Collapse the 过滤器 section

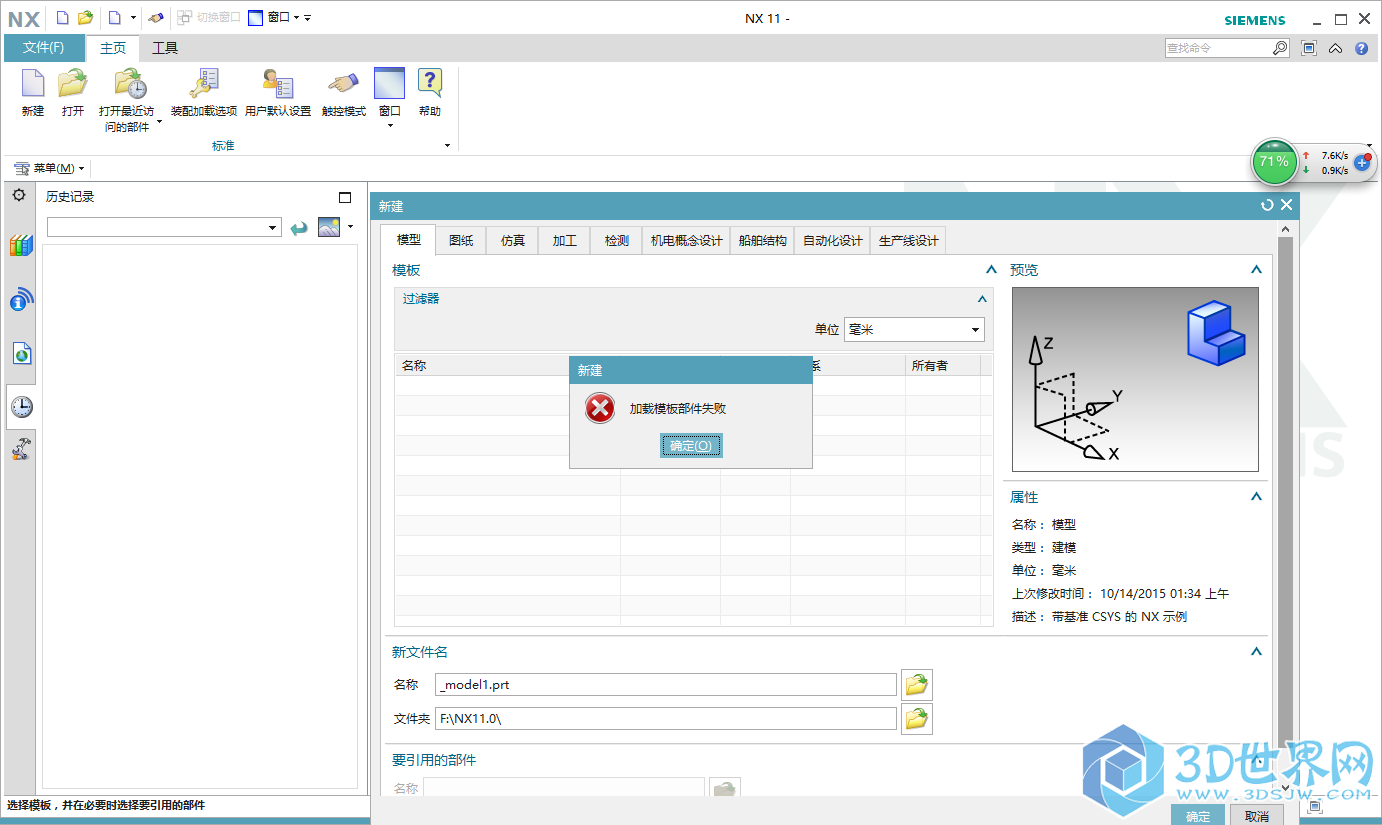(x=982, y=299)
